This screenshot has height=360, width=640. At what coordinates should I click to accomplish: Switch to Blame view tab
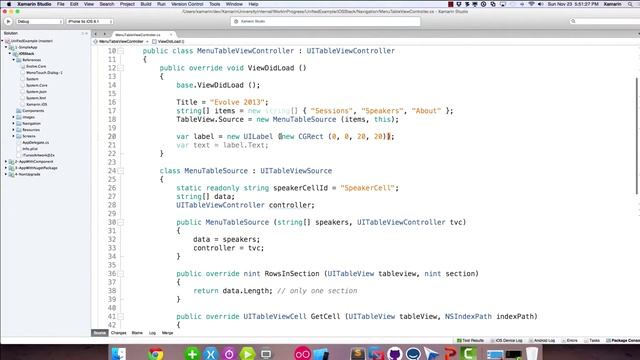pos(137,333)
